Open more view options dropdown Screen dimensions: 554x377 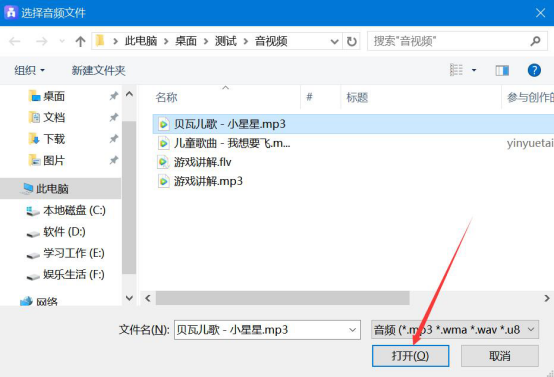[x=474, y=70]
